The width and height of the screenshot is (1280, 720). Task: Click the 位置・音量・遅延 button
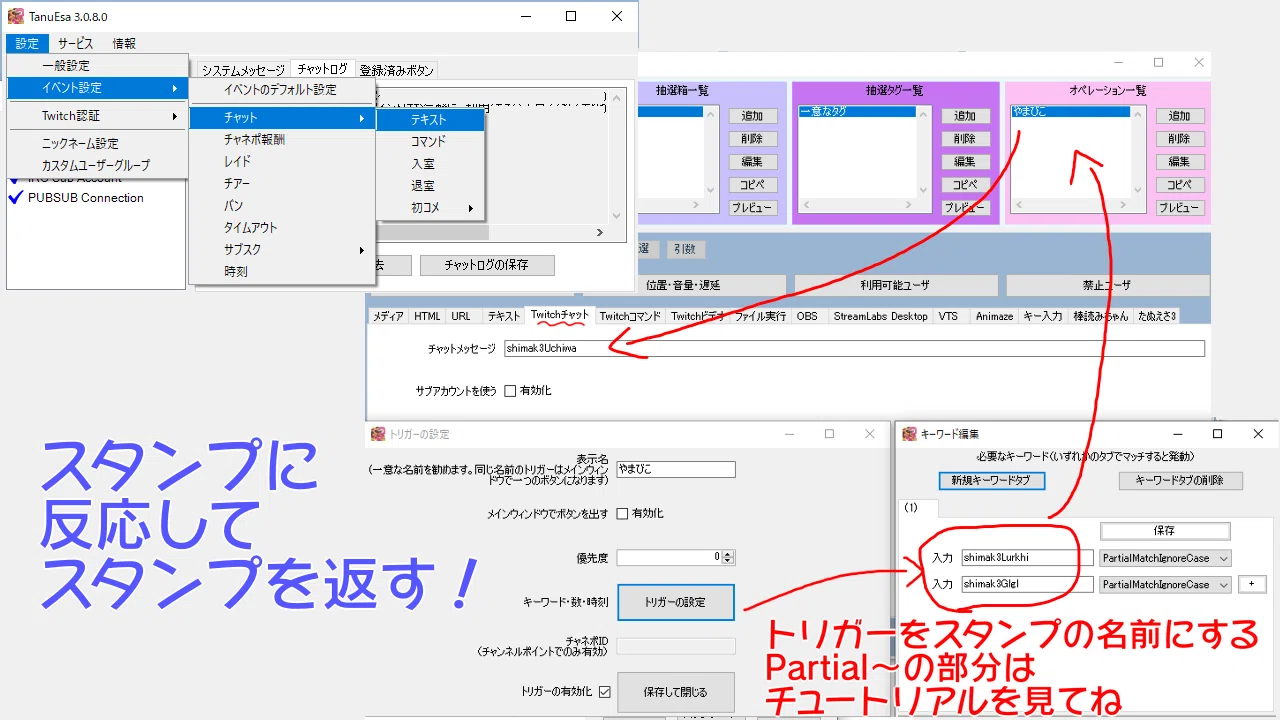(683, 285)
